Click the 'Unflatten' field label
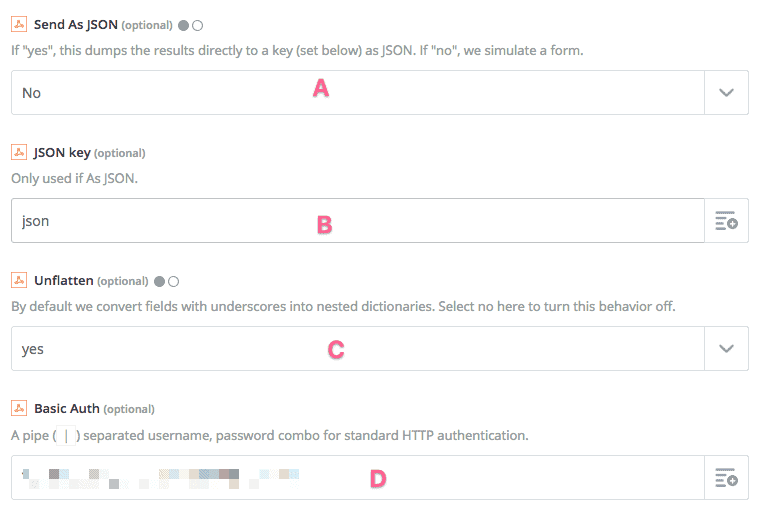The width and height of the screenshot is (758, 517). tap(64, 281)
